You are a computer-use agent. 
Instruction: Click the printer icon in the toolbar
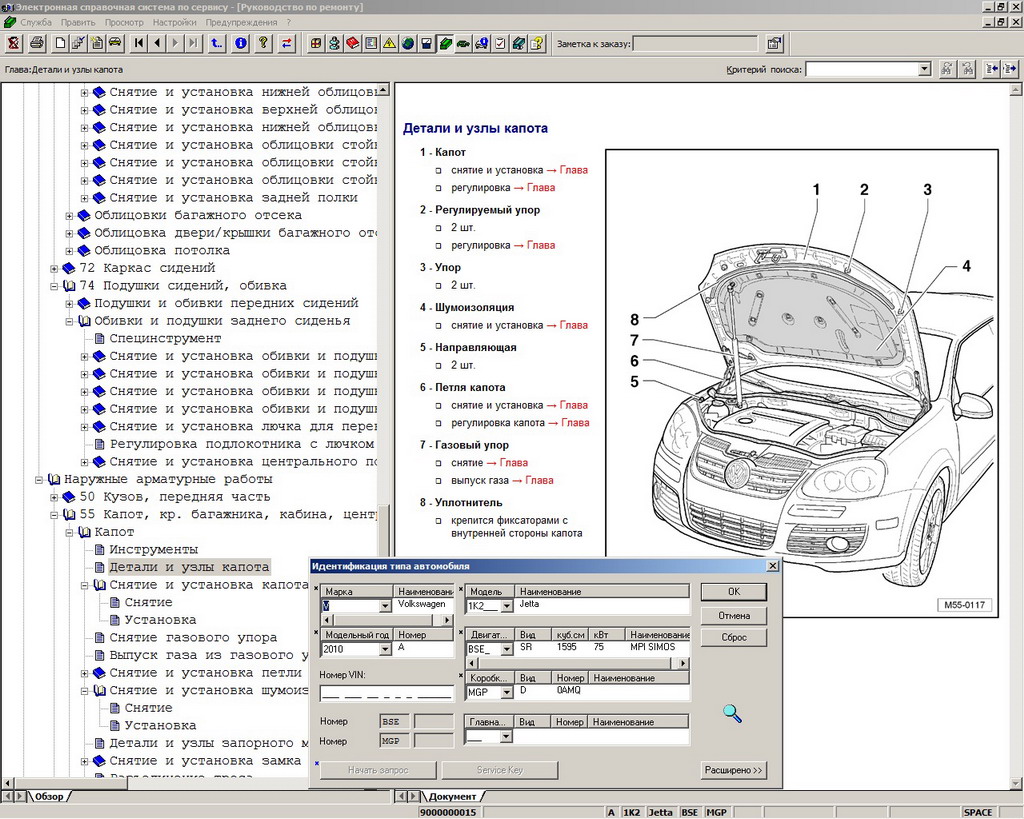pos(37,43)
